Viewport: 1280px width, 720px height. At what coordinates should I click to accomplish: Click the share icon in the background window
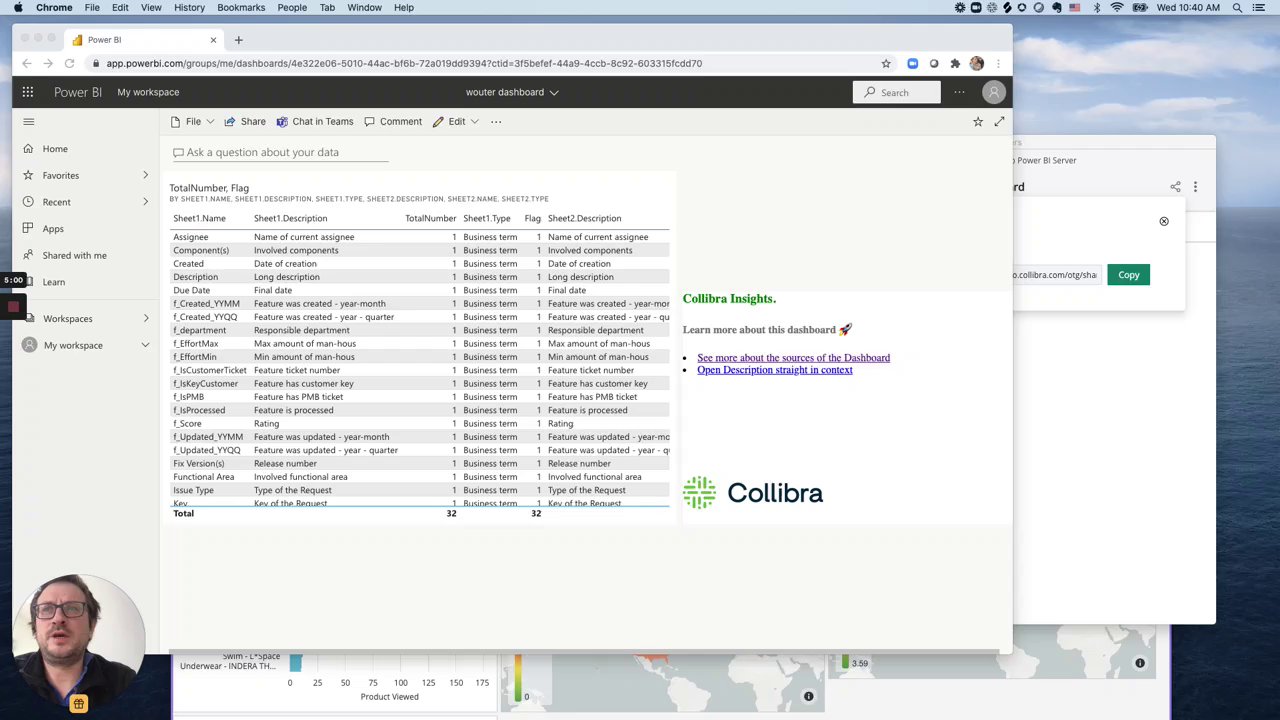pyautogui.click(x=1175, y=187)
